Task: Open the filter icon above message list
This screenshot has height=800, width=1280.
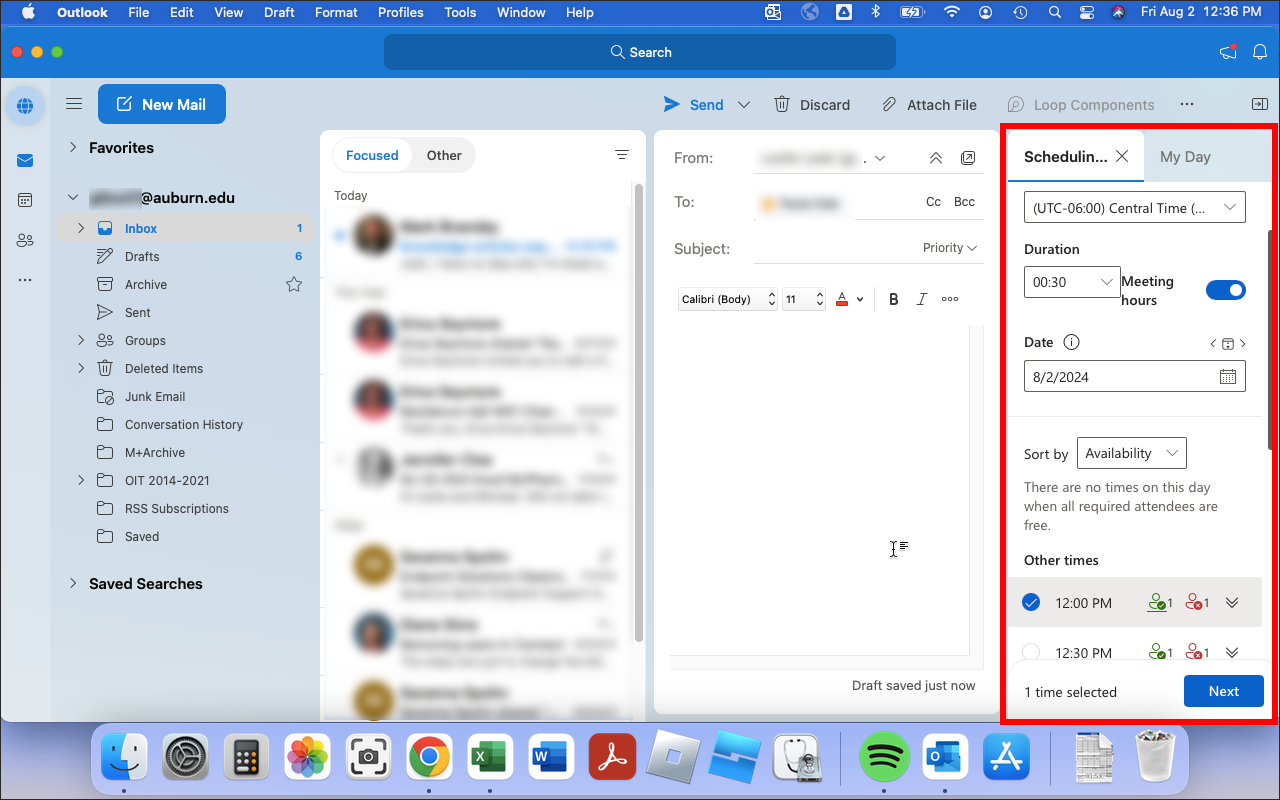Action: pos(622,155)
